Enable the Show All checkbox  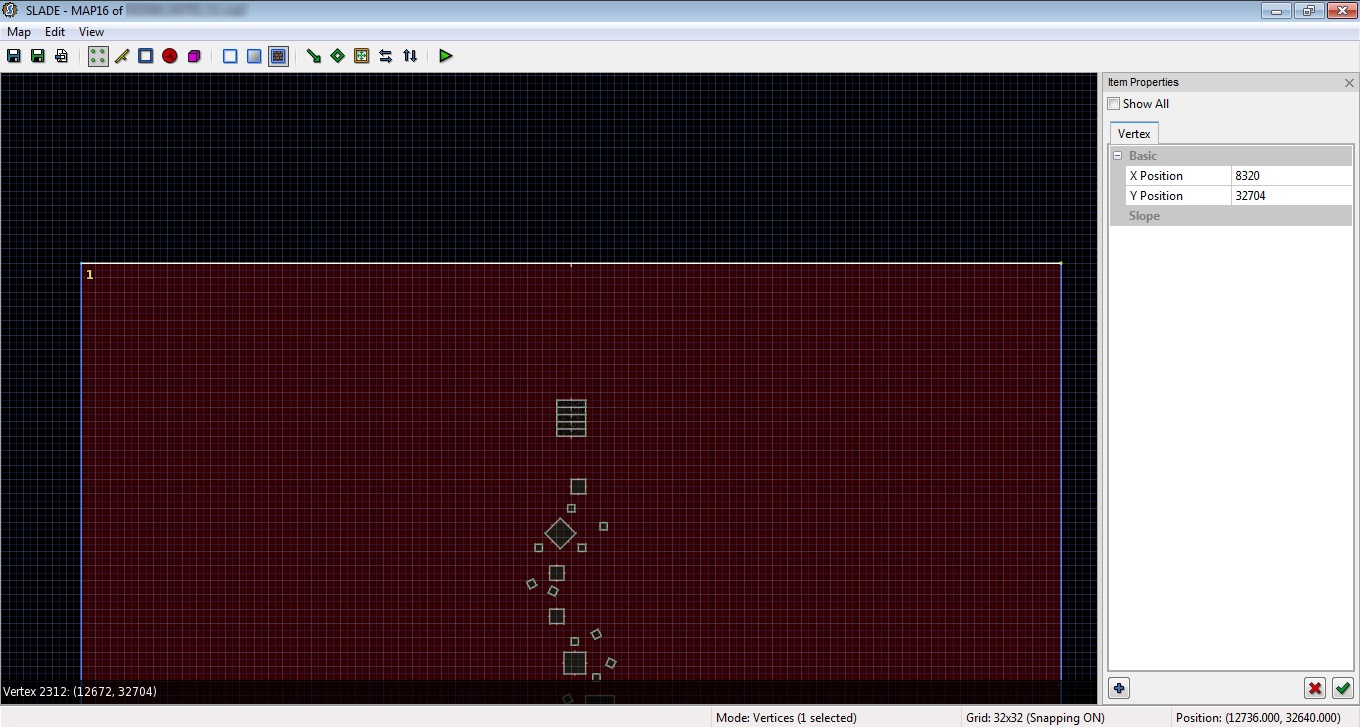(x=1114, y=104)
